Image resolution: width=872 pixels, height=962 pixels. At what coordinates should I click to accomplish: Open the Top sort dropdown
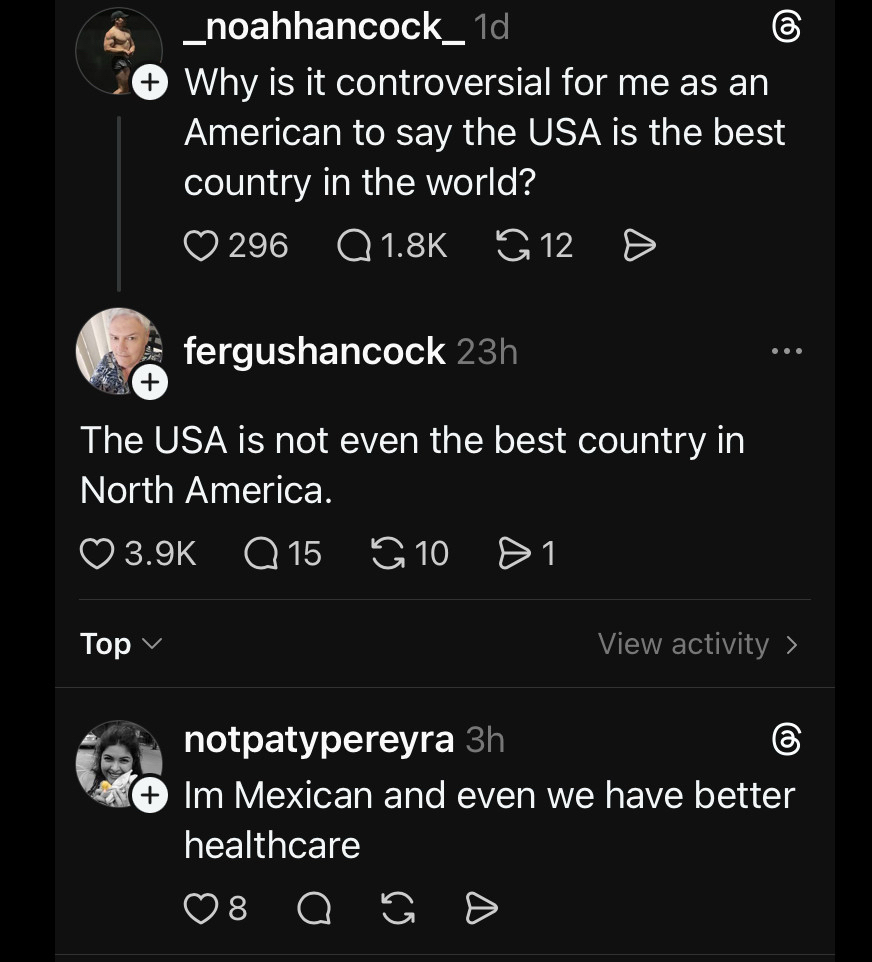click(x=119, y=643)
